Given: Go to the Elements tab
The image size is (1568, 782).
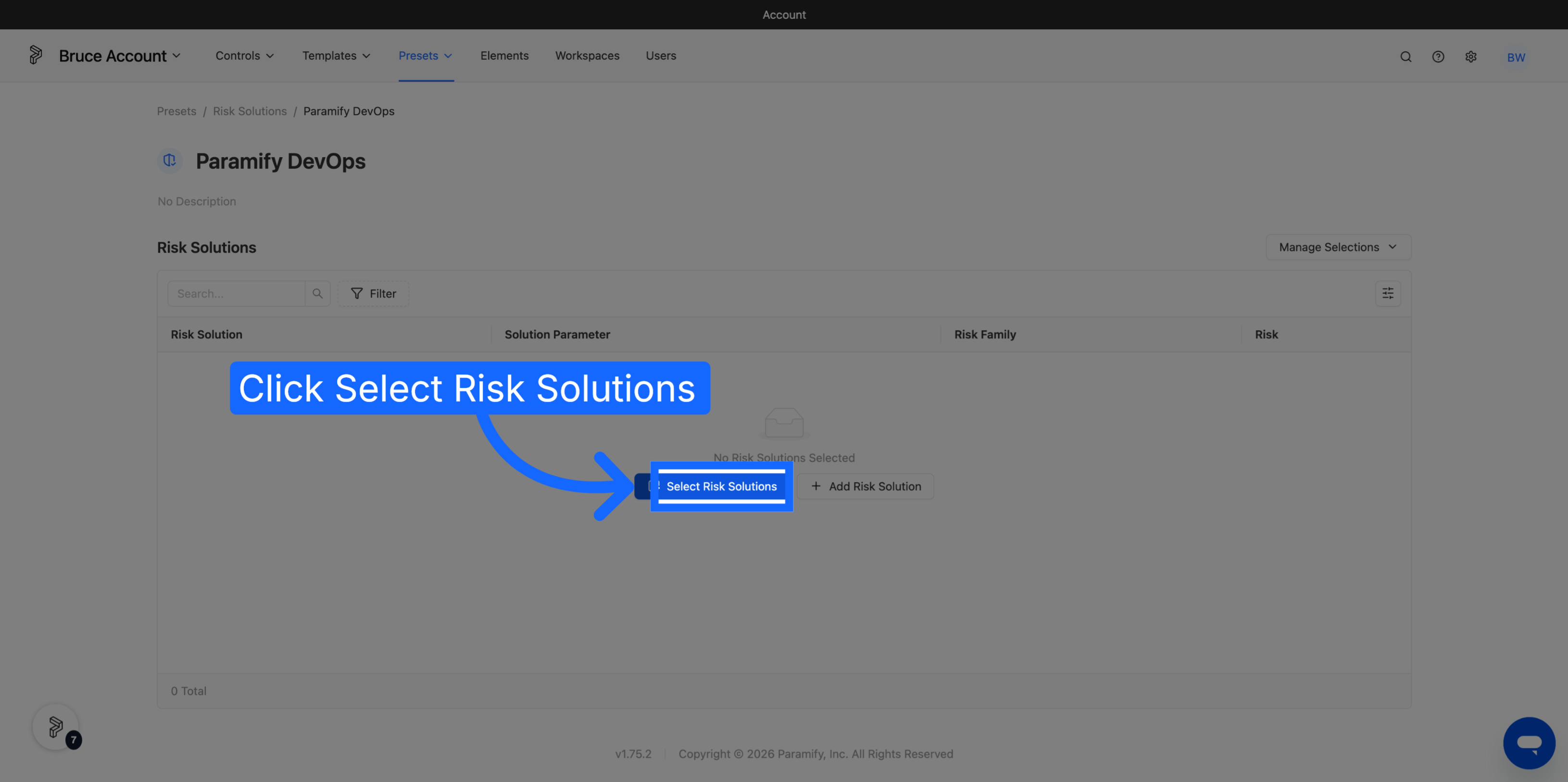Looking at the screenshot, I should point(504,55).
